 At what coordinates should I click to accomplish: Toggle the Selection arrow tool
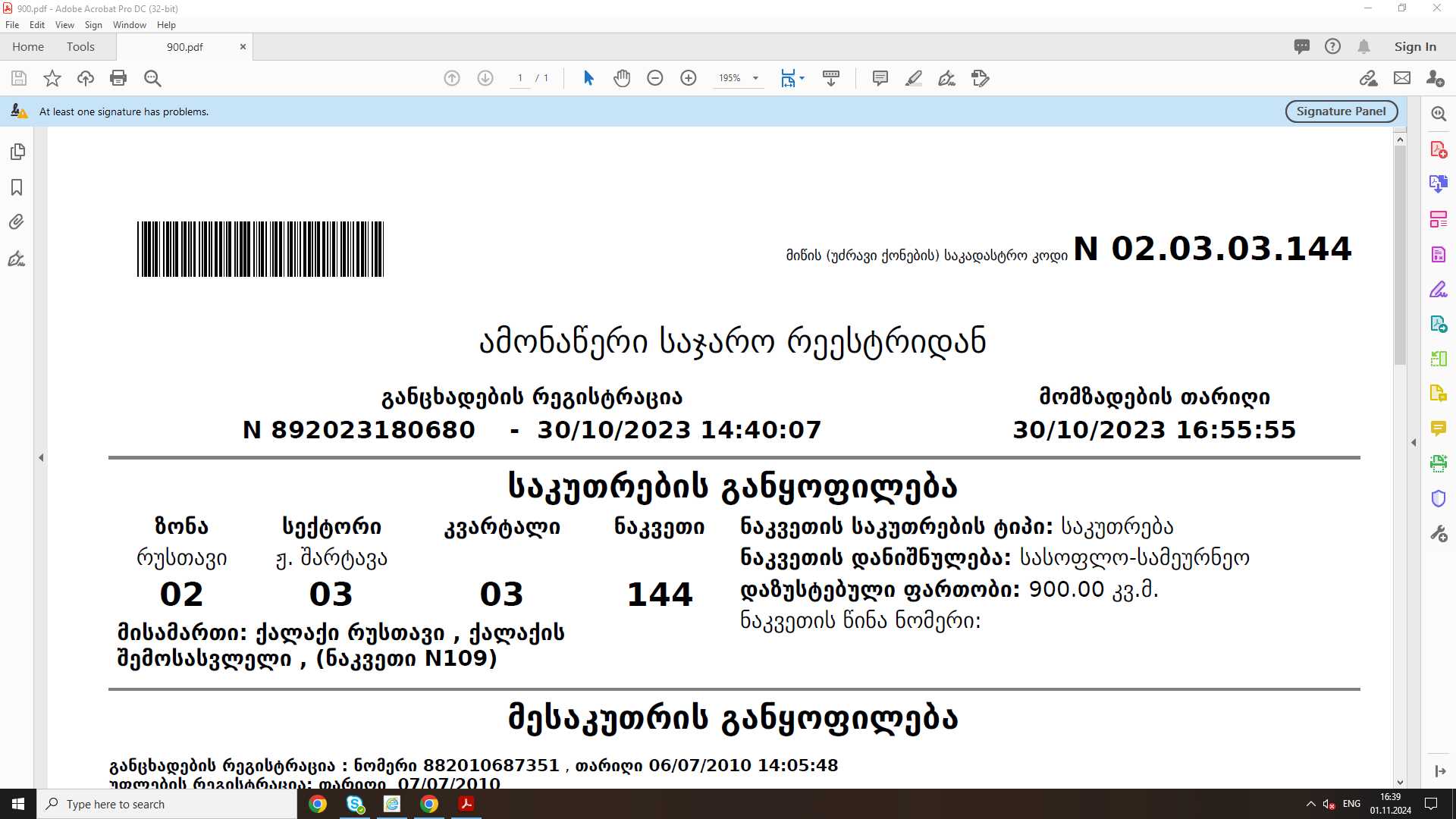(588, 78)
